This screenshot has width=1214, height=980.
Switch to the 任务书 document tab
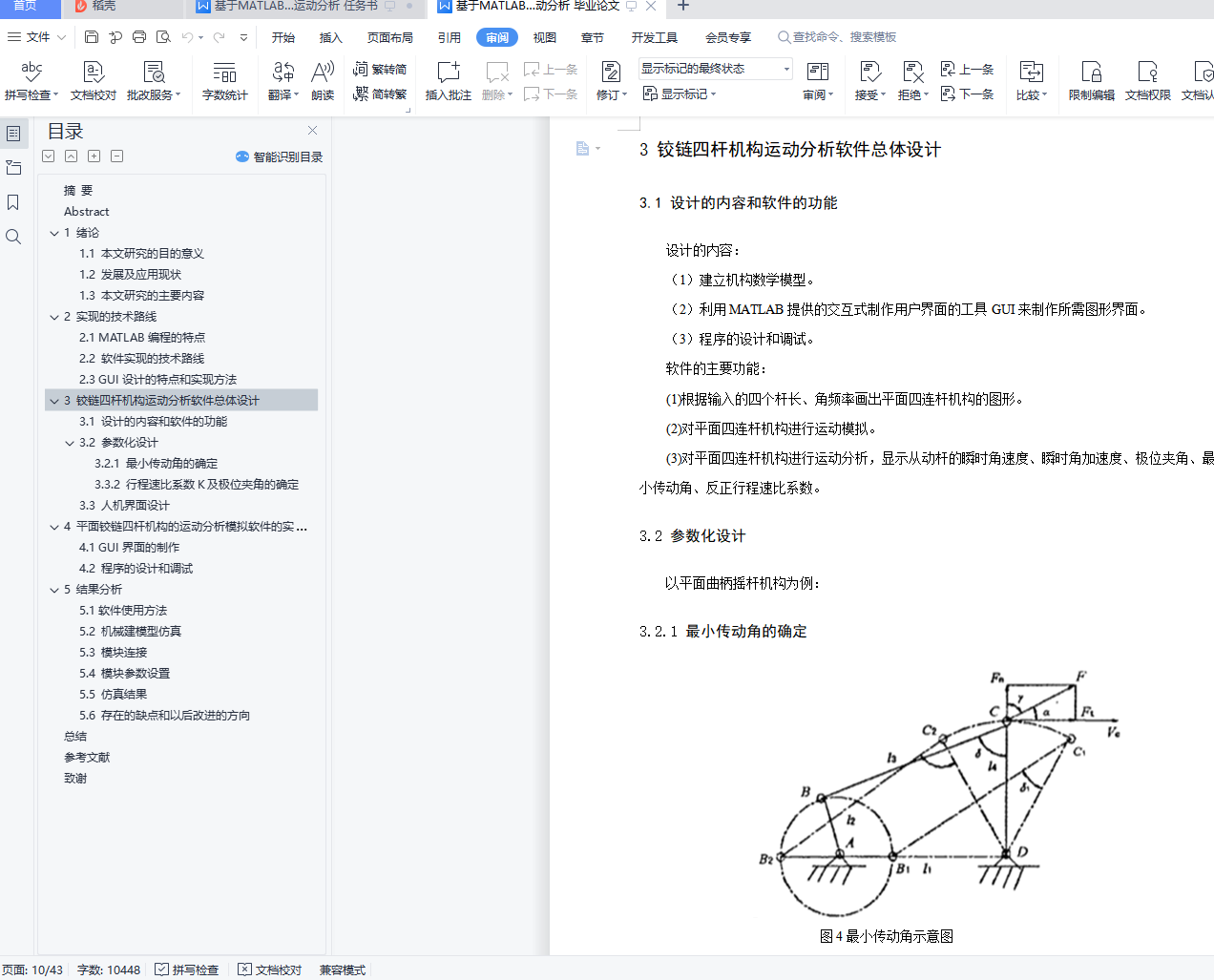pyautogui.click(x=304, y=6)
